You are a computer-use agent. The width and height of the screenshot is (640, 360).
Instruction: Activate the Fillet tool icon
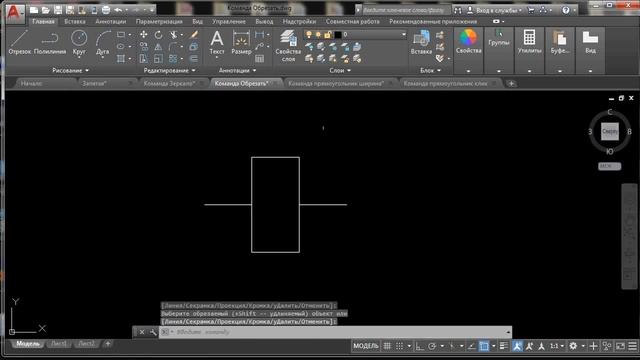click(x=173, y=47)
